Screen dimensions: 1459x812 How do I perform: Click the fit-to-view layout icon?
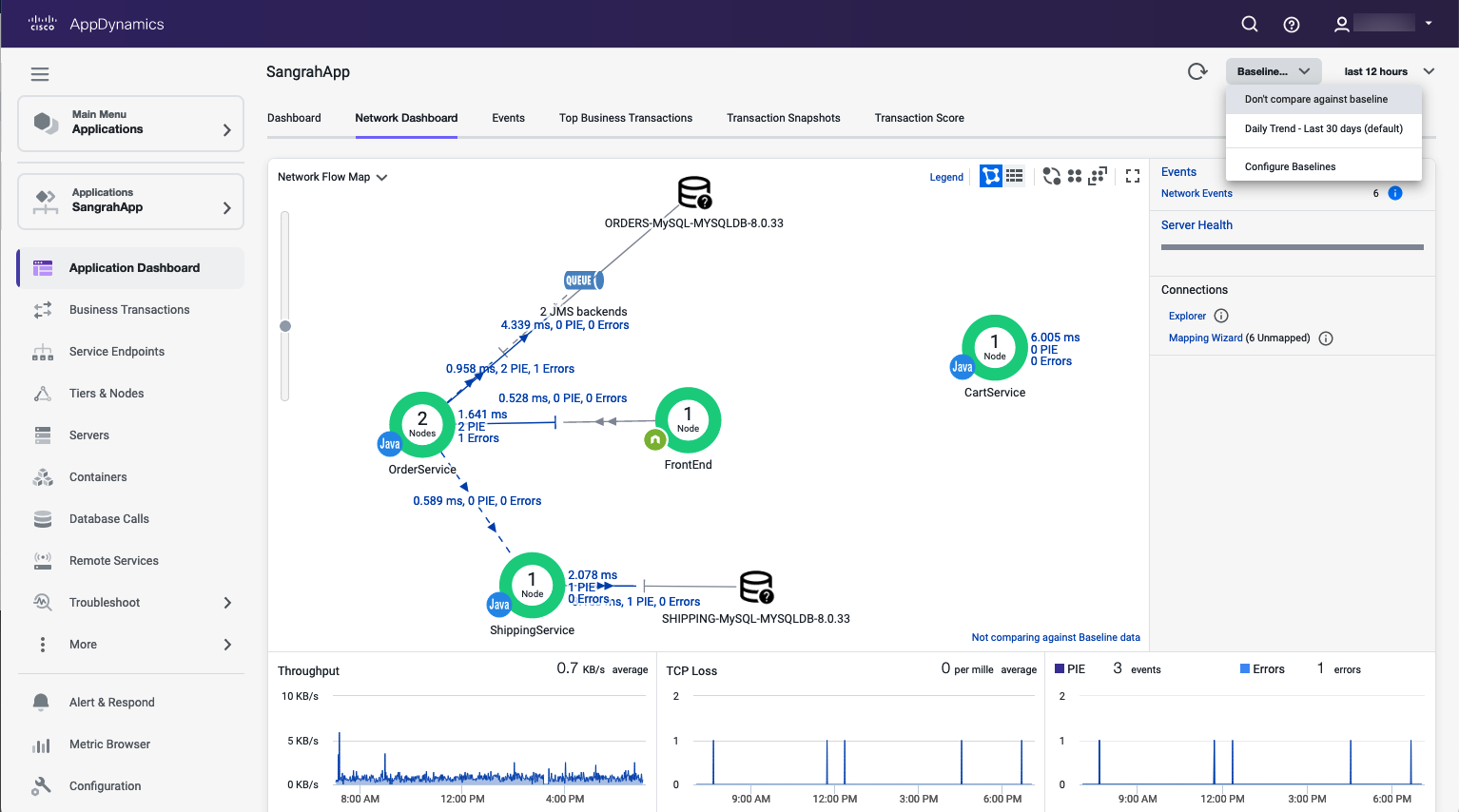[x=1098, y=176]
